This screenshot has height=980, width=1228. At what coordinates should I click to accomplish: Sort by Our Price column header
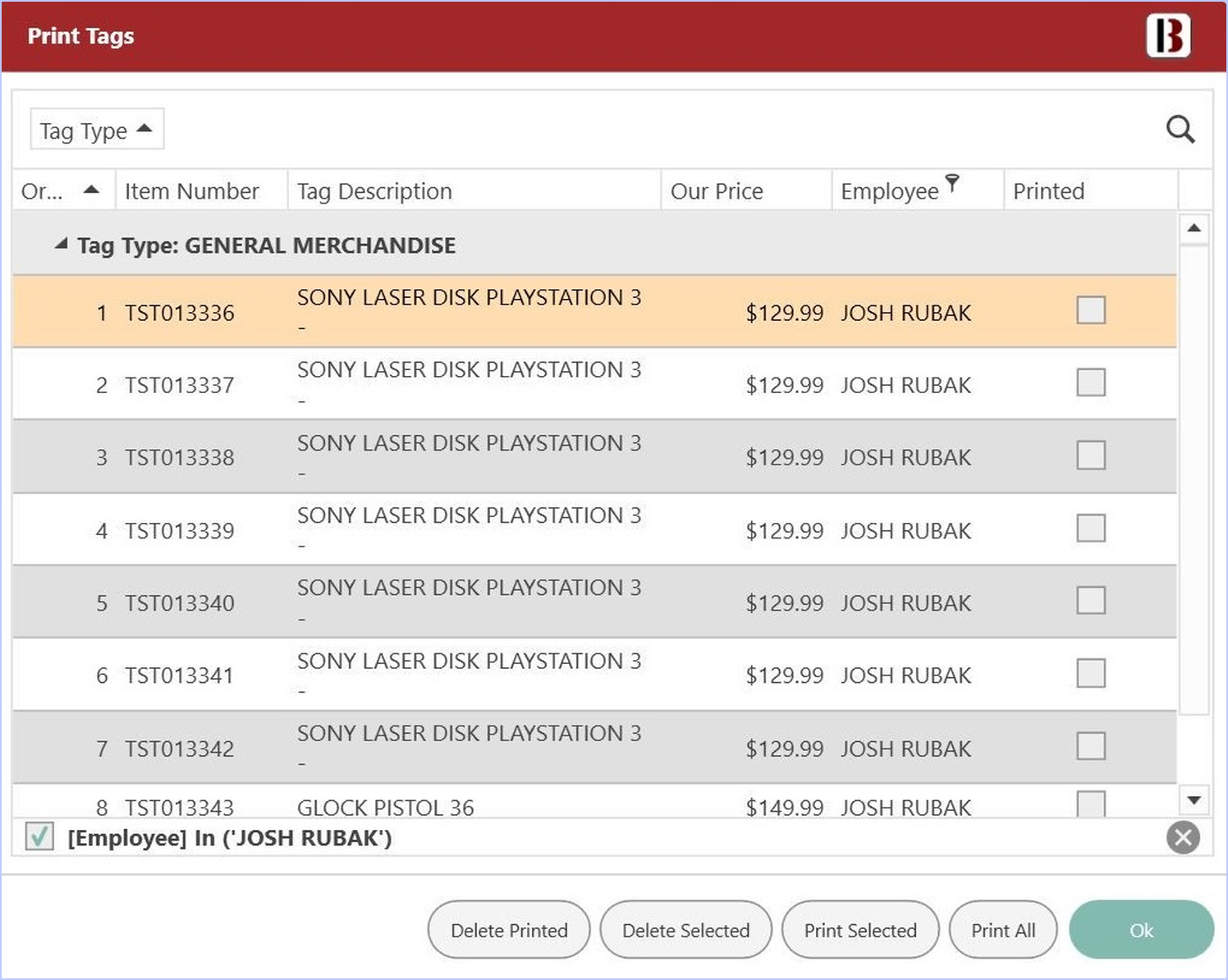[x=746, y=190]
